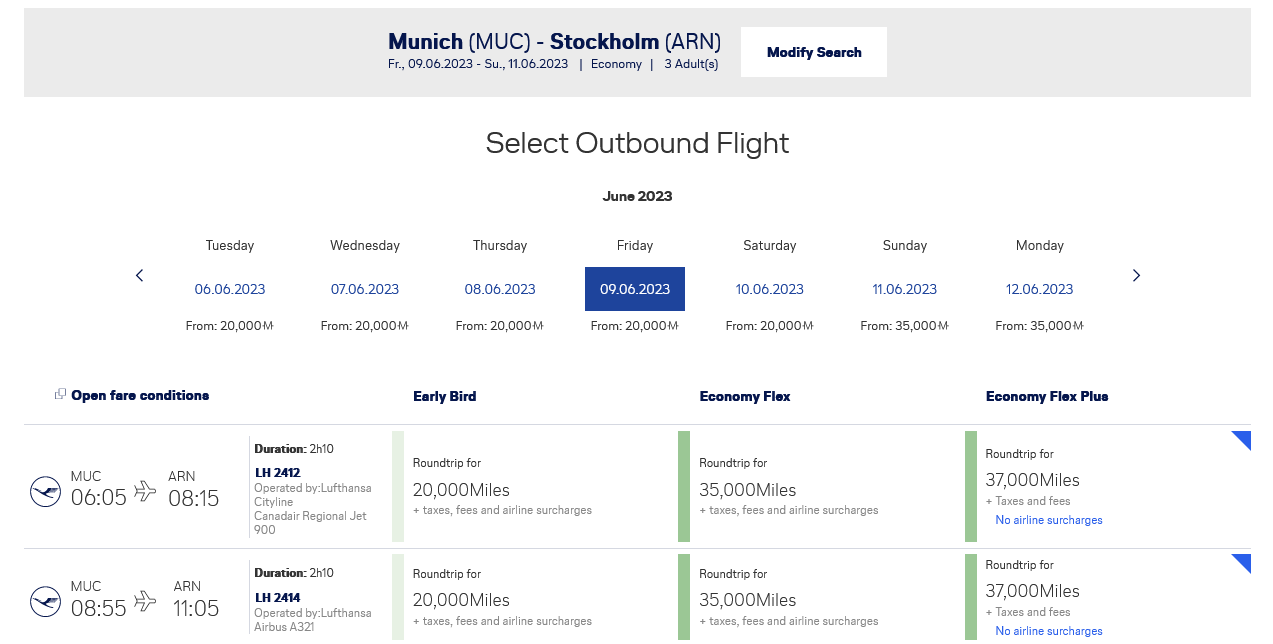Switch to Saturday 10.06.2023 date
Image resolution: width=1273 pixels, height=644 pixels.
coord(770,289)
